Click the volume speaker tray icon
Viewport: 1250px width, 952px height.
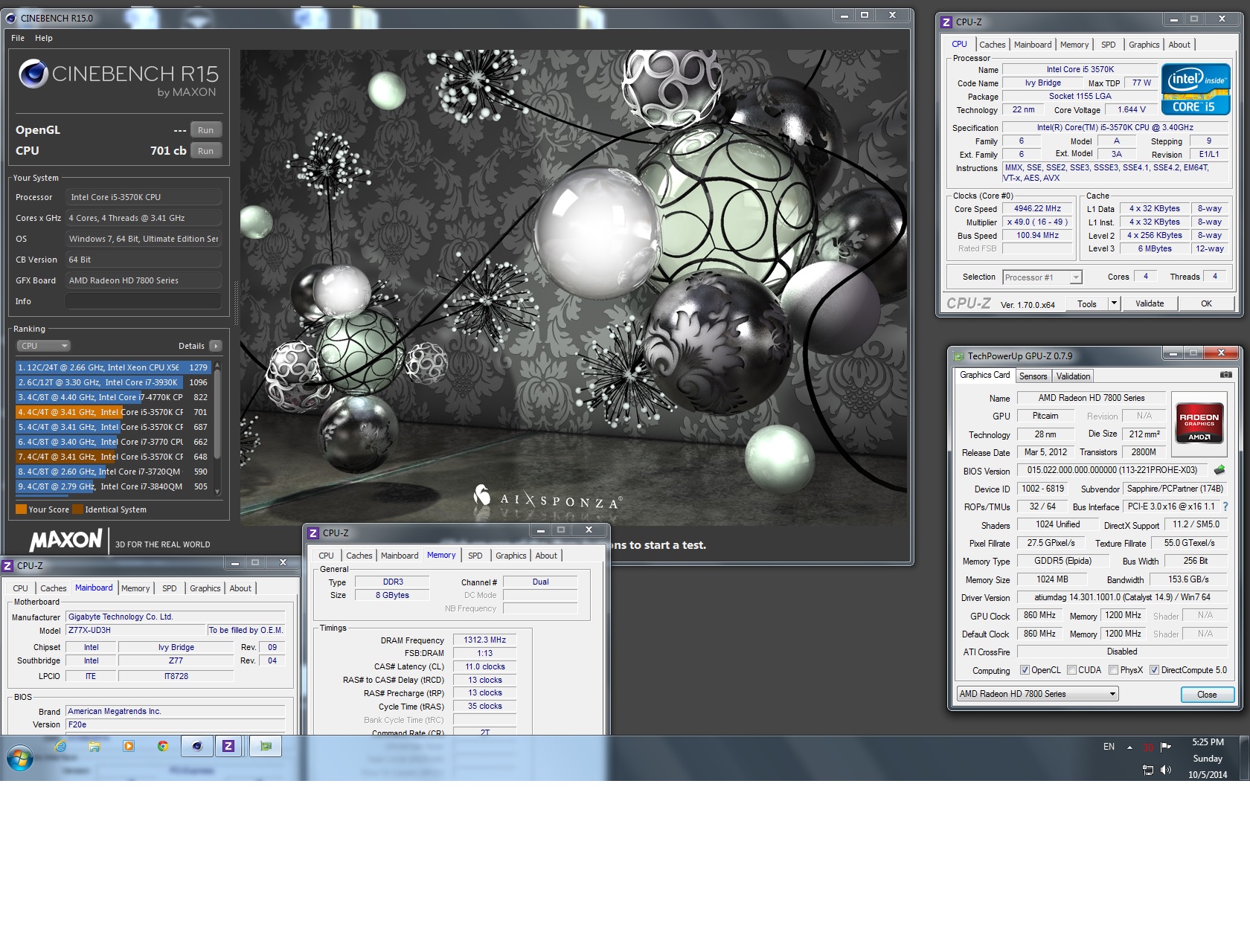[1166, 770]
